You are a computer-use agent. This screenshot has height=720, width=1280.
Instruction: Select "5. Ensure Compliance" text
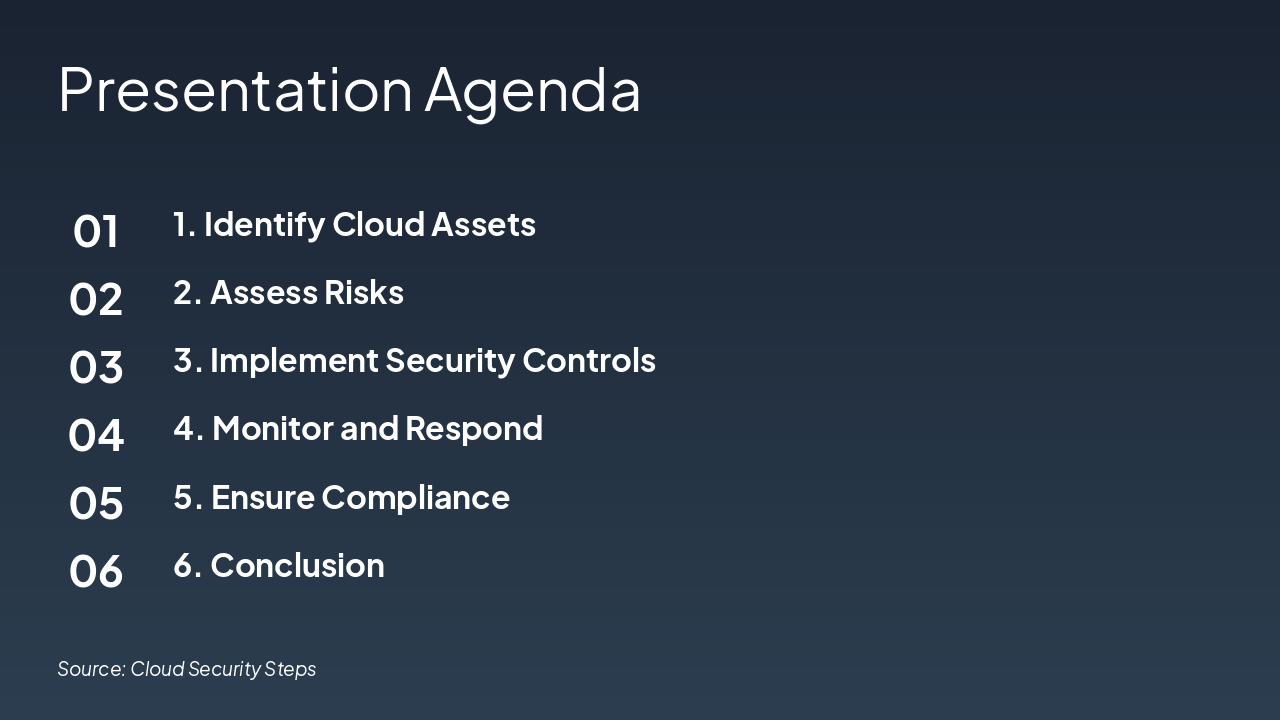[x=341, y=497]
